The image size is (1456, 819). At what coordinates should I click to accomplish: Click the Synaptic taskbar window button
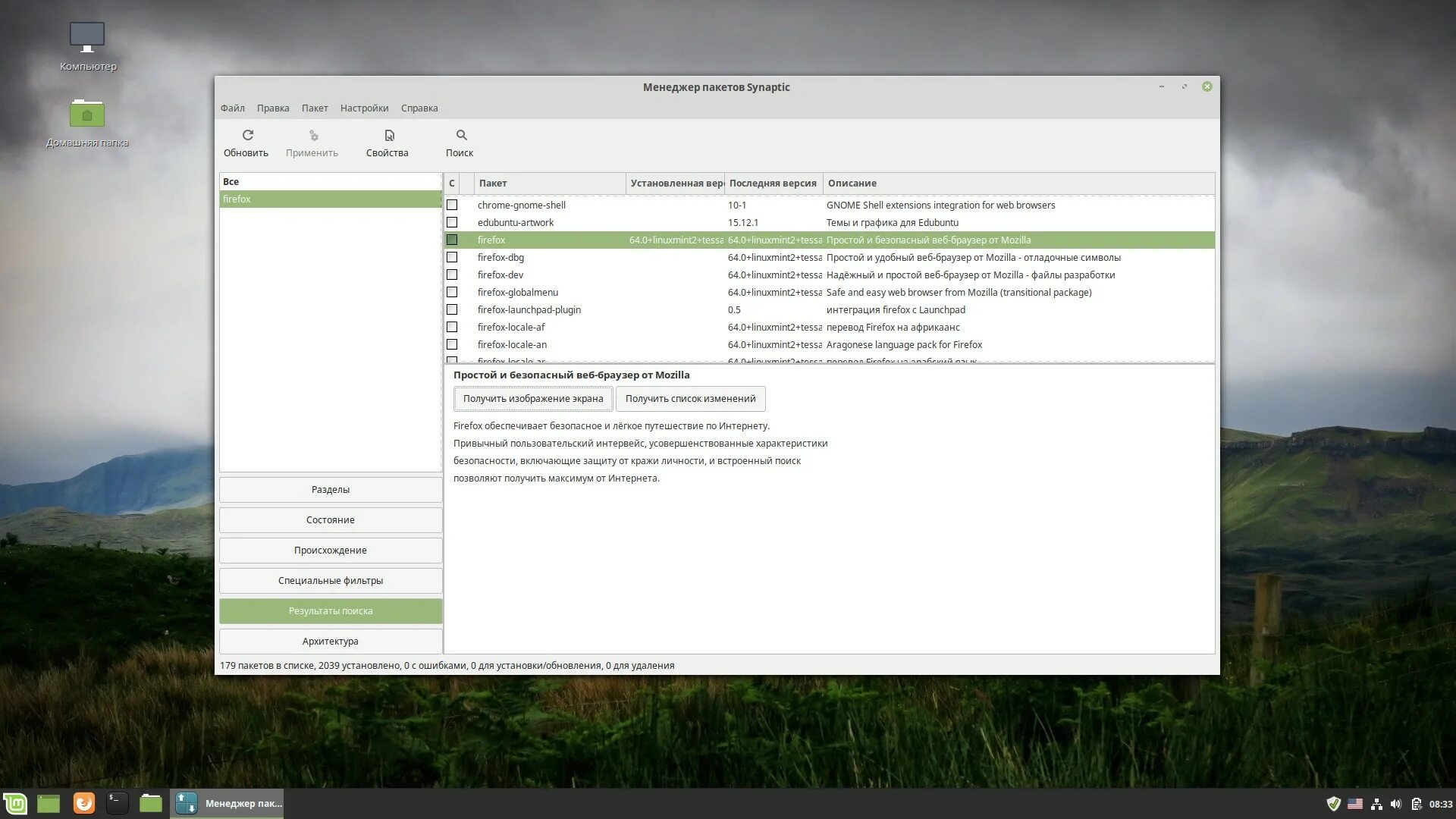tap(227, 803)
